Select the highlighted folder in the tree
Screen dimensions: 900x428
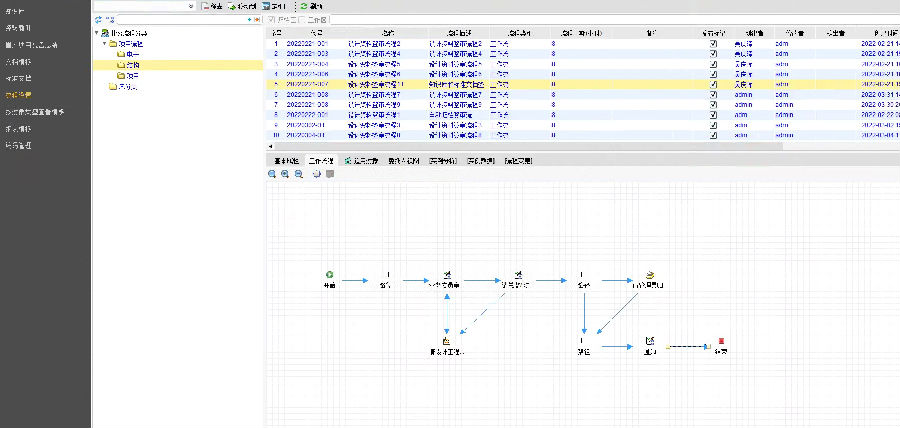click(x=132, y=65)
